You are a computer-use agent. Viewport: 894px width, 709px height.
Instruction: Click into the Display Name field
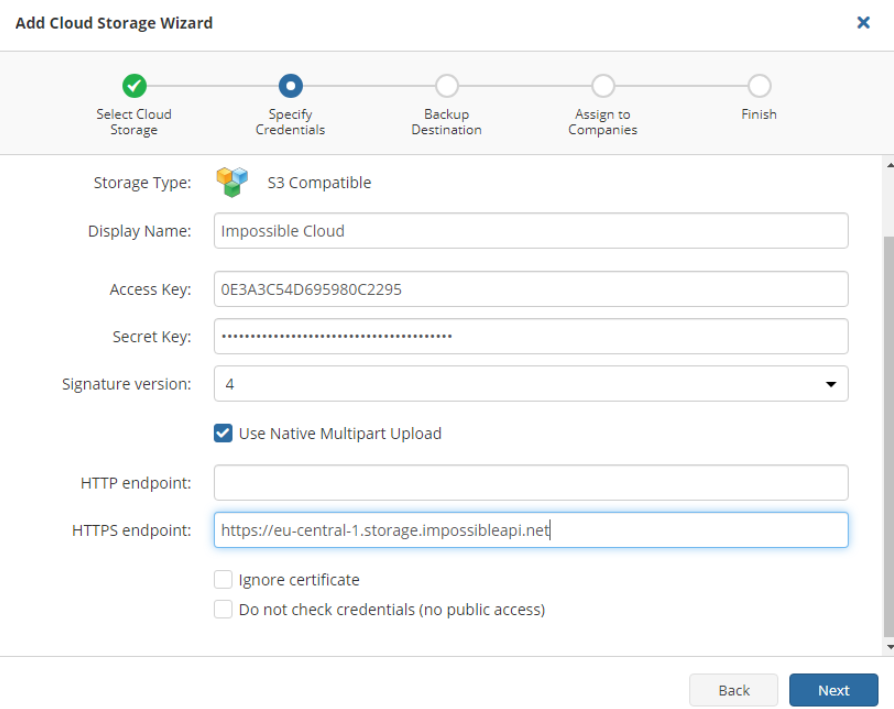coord(531,231)
